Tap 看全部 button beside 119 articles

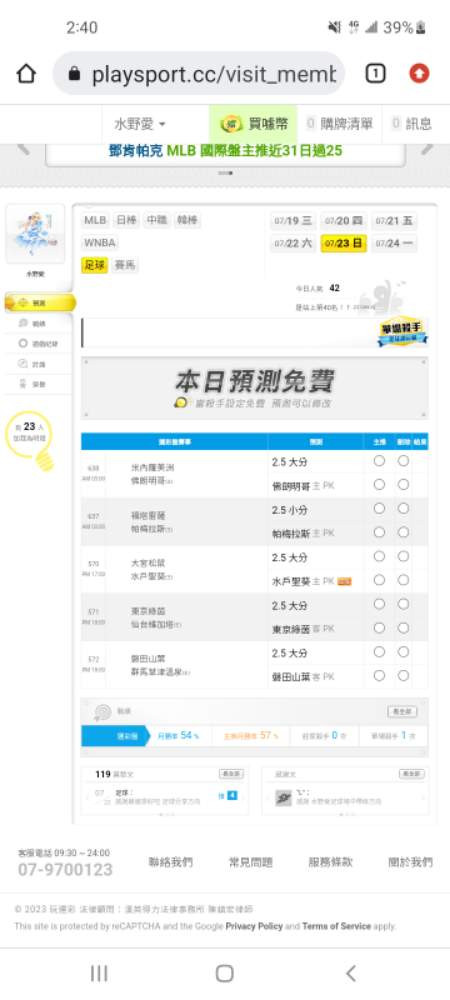point(231,774)
